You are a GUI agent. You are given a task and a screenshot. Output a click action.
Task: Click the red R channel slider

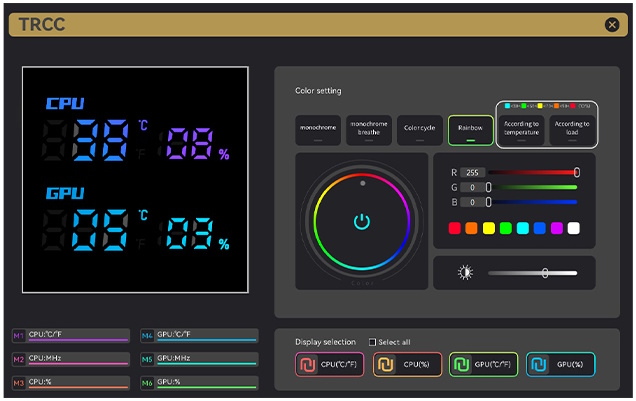(x=532, y=172)
